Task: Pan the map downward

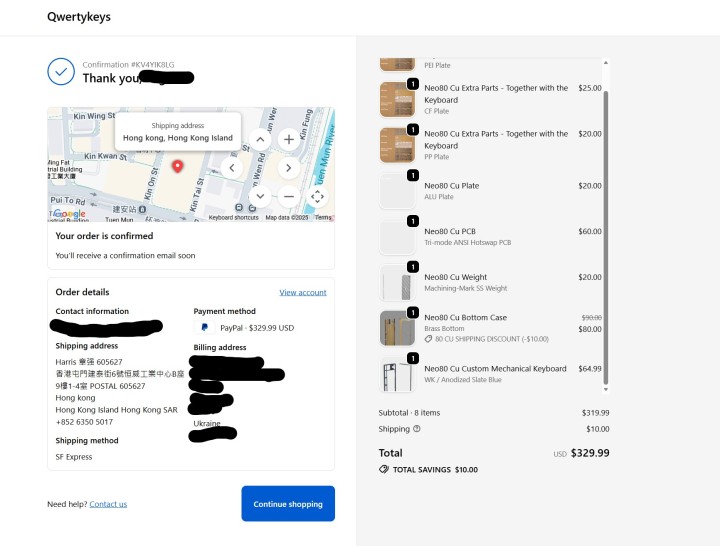Action: [260, 197]
